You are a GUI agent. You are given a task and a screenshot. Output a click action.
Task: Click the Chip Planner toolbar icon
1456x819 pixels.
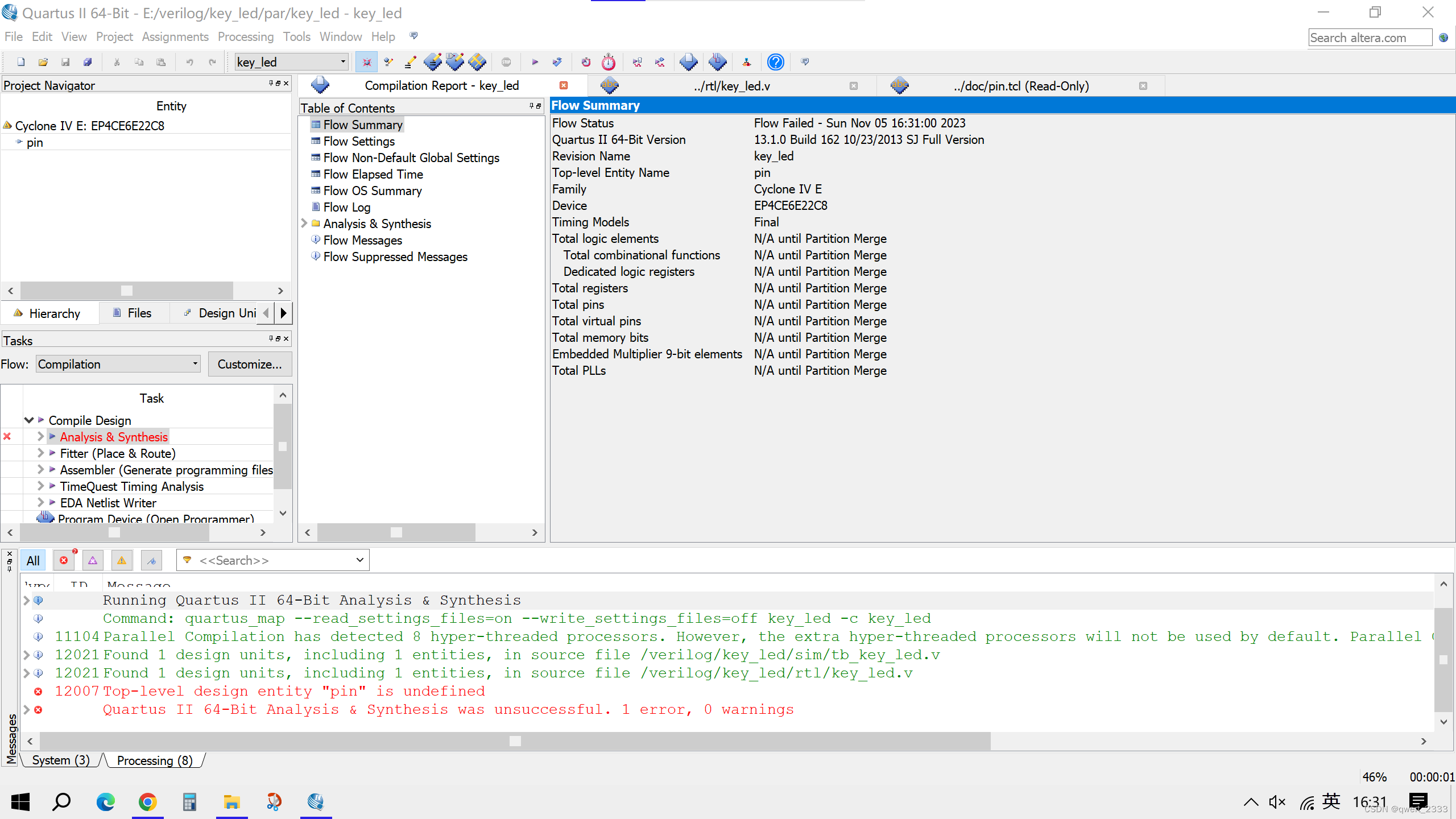pos(477,62)
